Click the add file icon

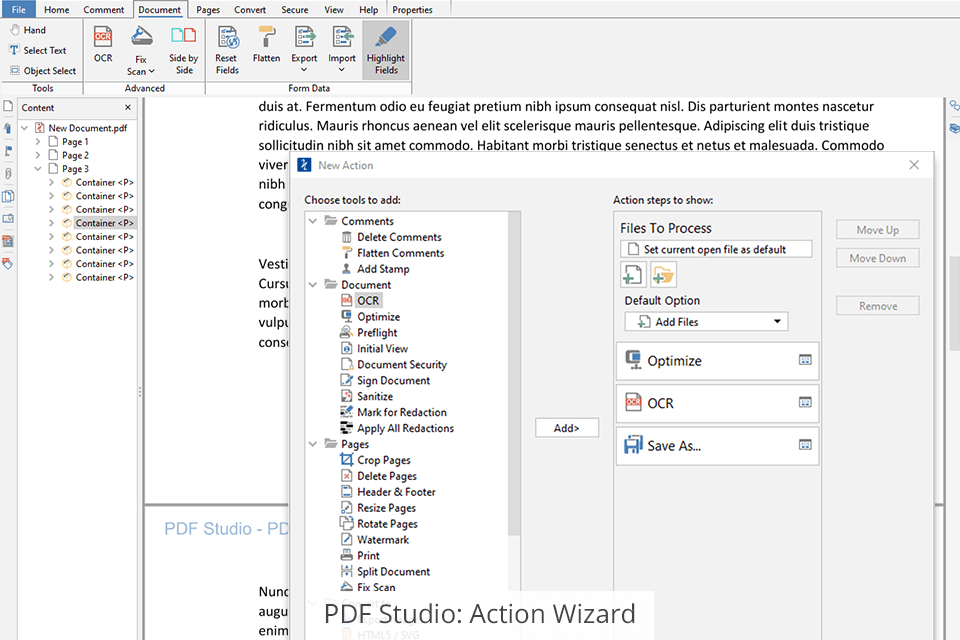coord(632,275)
